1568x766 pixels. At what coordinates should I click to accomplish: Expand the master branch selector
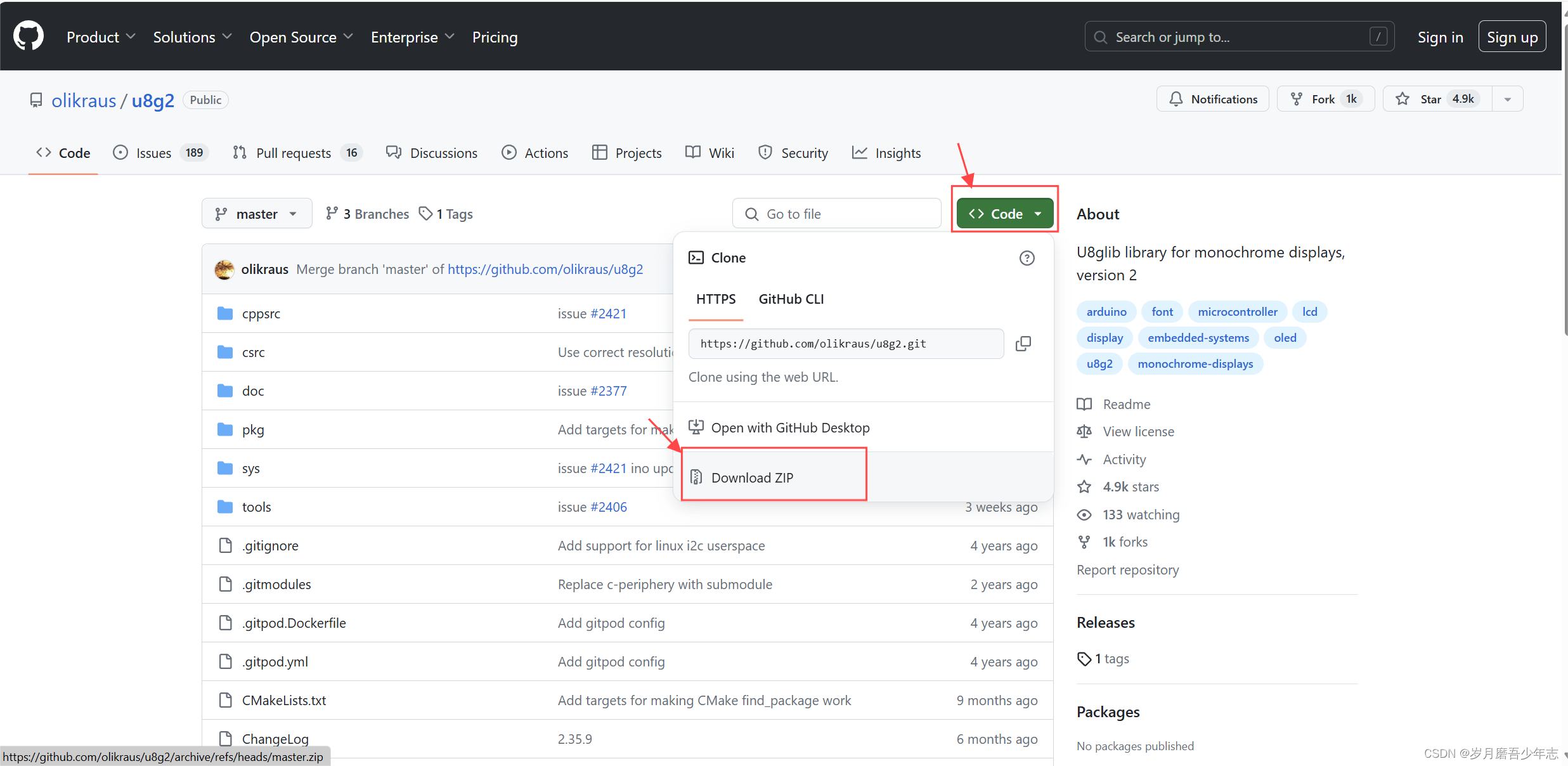(x=257, y=214)
